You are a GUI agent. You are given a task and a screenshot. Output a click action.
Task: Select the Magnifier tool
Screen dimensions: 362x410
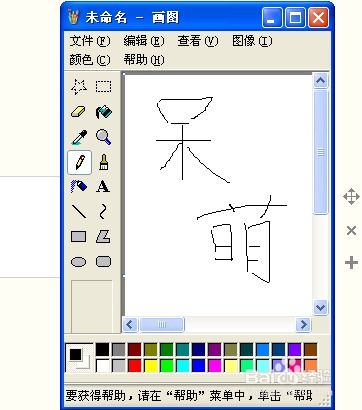tap(103, 137)
